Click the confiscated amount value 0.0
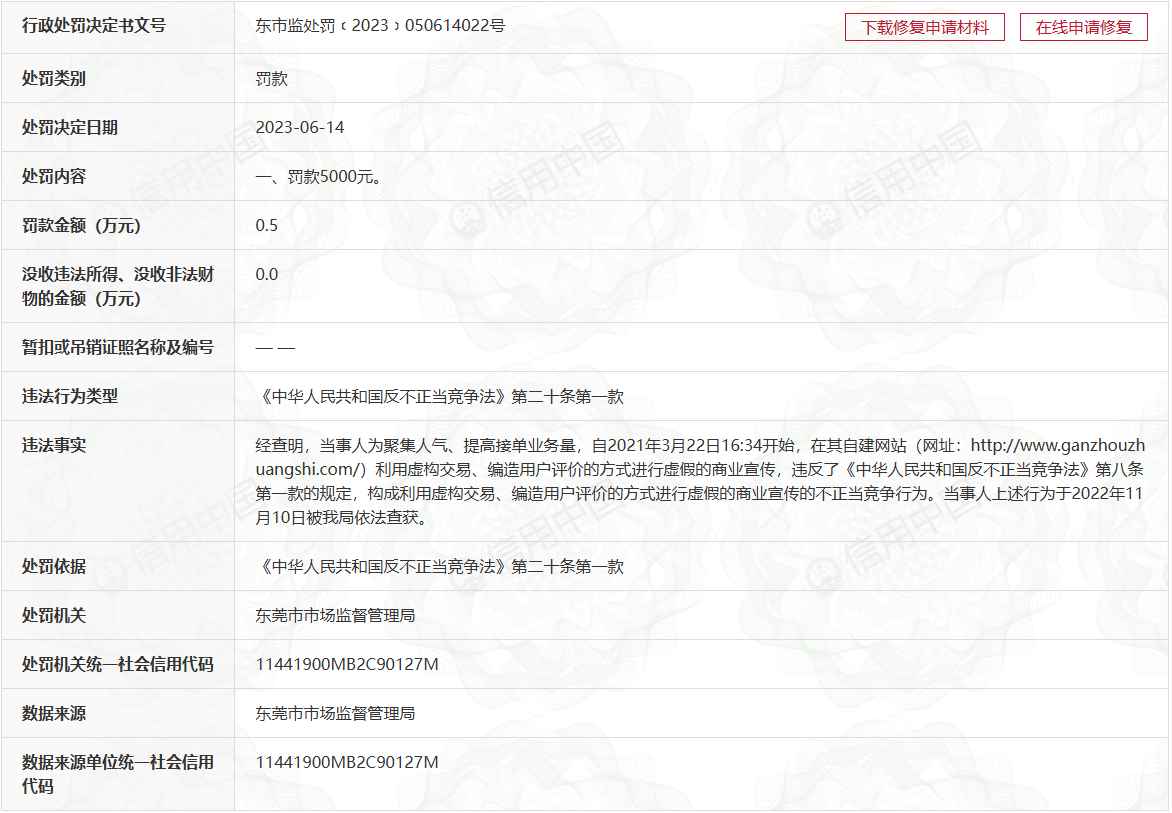The image size is (1172, 813). (267, 275)
